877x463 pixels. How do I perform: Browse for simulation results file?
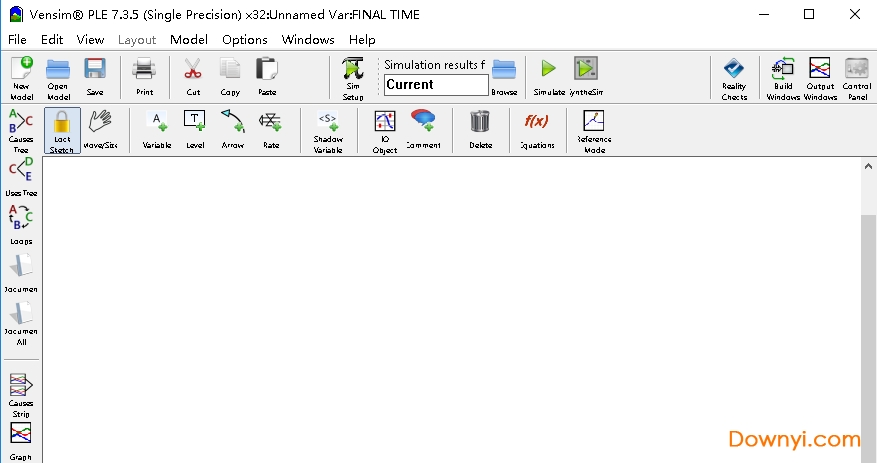504,75
